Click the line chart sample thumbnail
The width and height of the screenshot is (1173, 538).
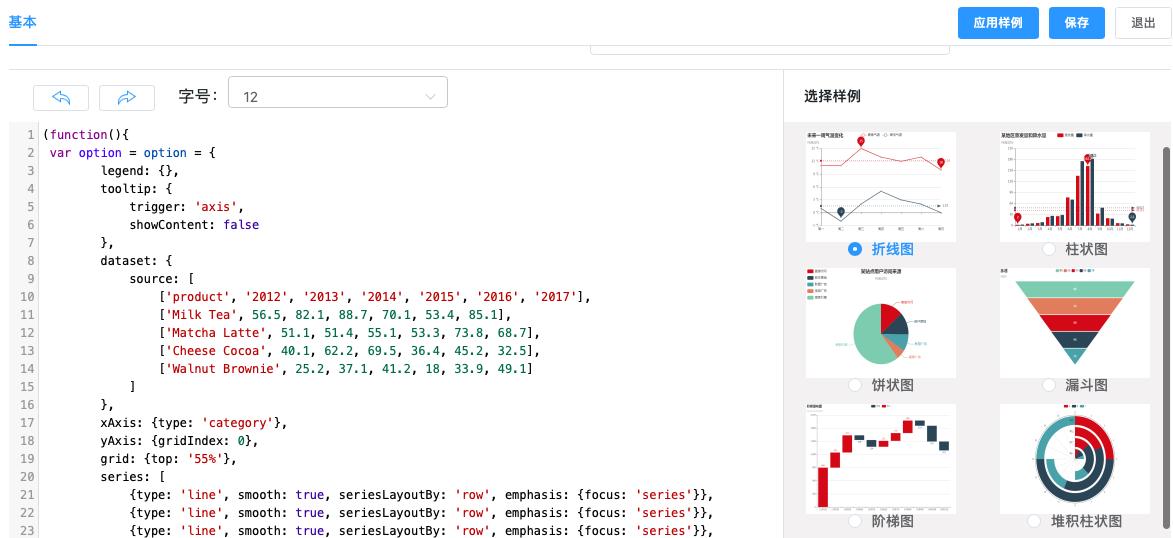880,185
